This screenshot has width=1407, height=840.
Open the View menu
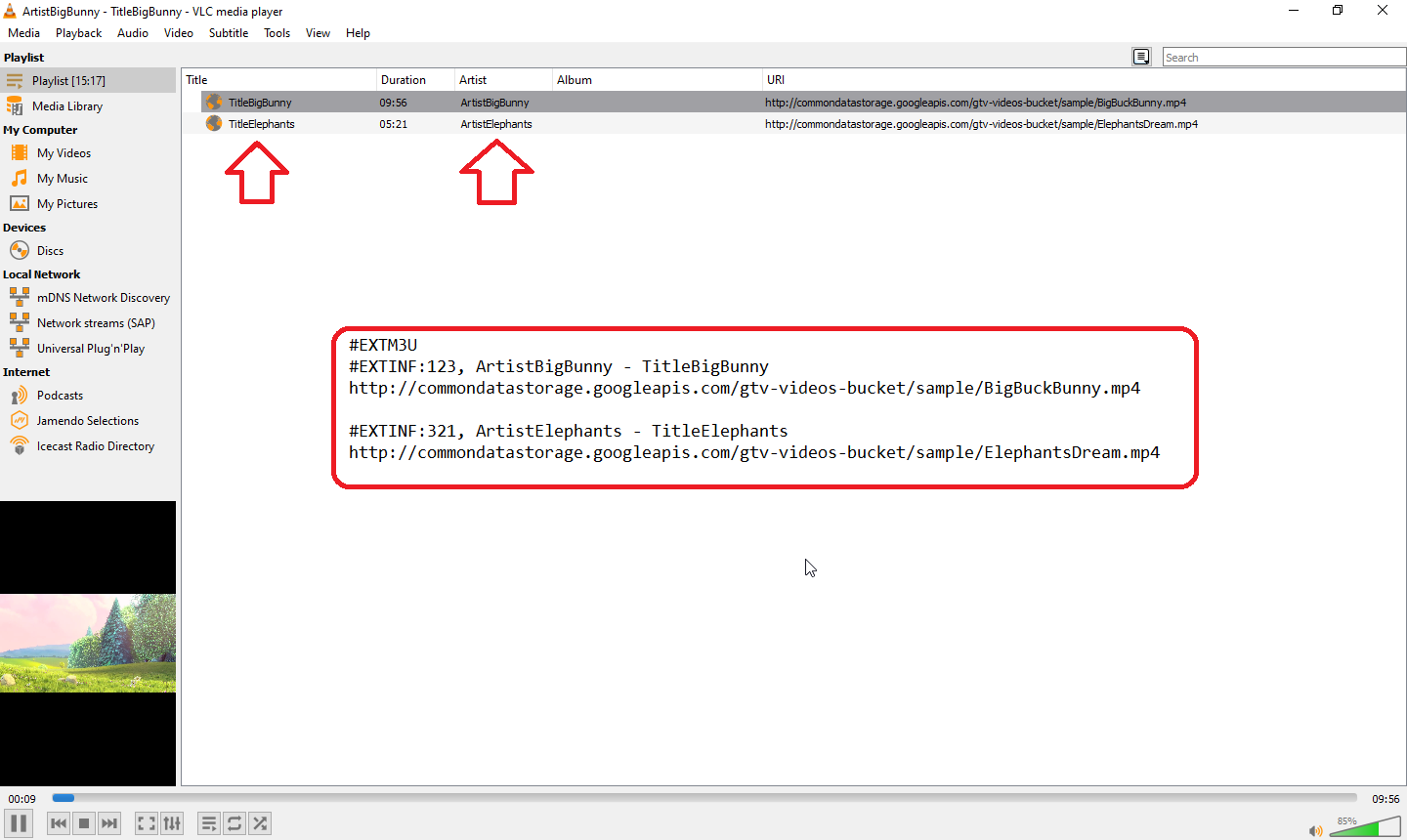pos(318,33)
